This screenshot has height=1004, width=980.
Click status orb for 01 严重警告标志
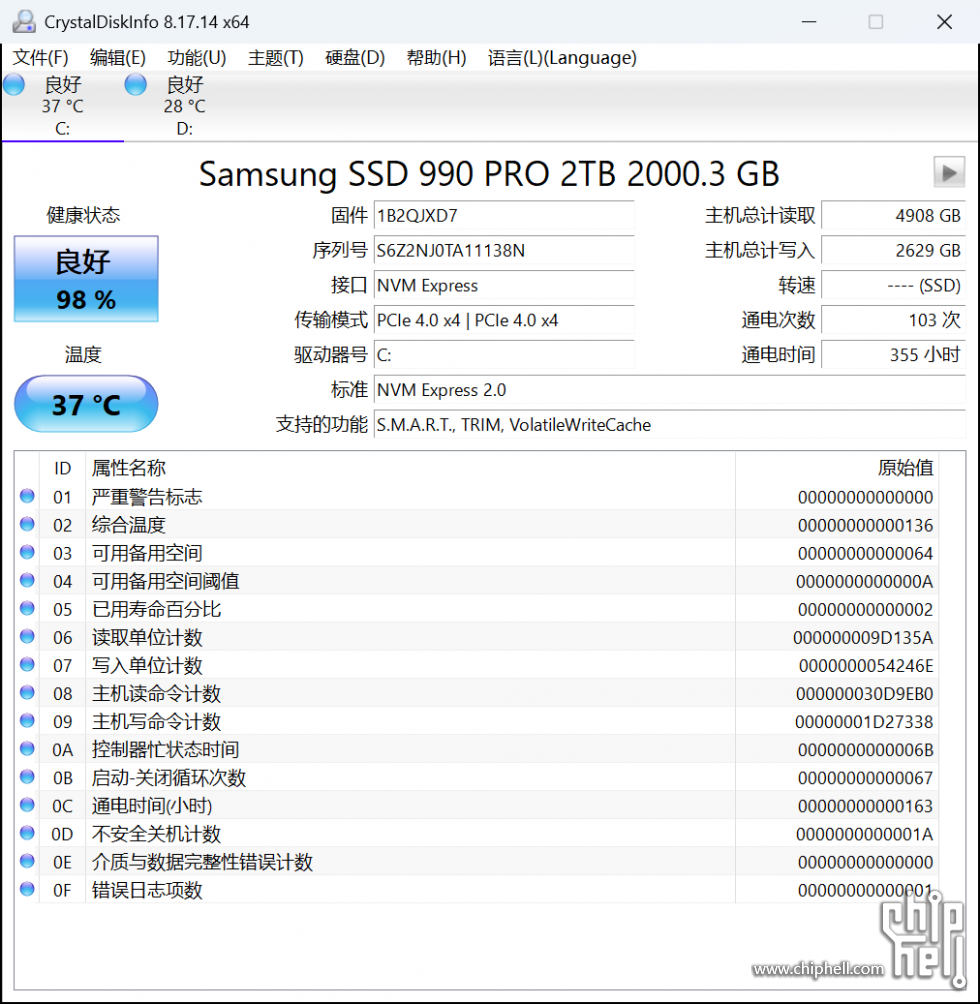[x=27, y=496]
